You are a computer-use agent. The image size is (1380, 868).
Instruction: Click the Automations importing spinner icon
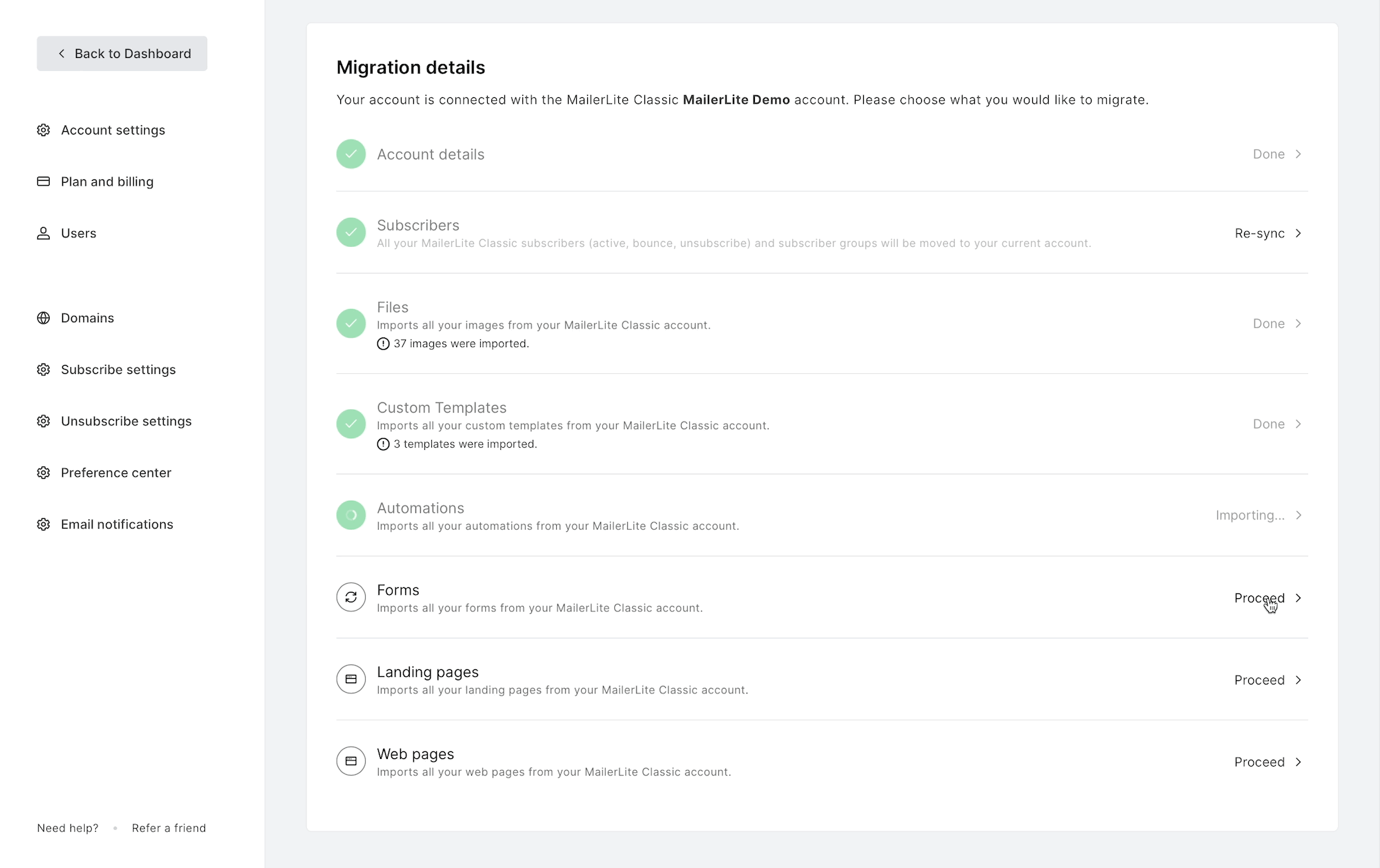[x=351, y=515]
